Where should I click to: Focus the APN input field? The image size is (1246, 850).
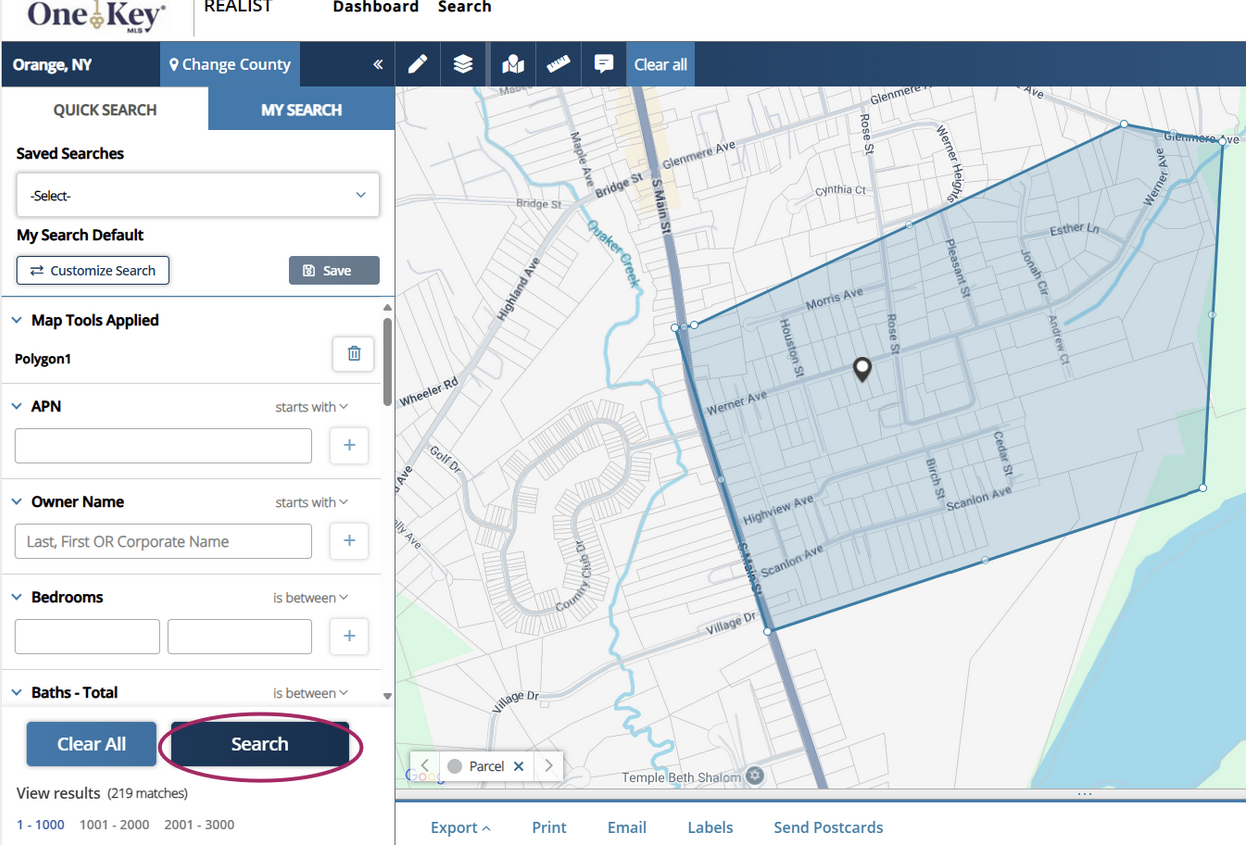(x=163, y=446)
